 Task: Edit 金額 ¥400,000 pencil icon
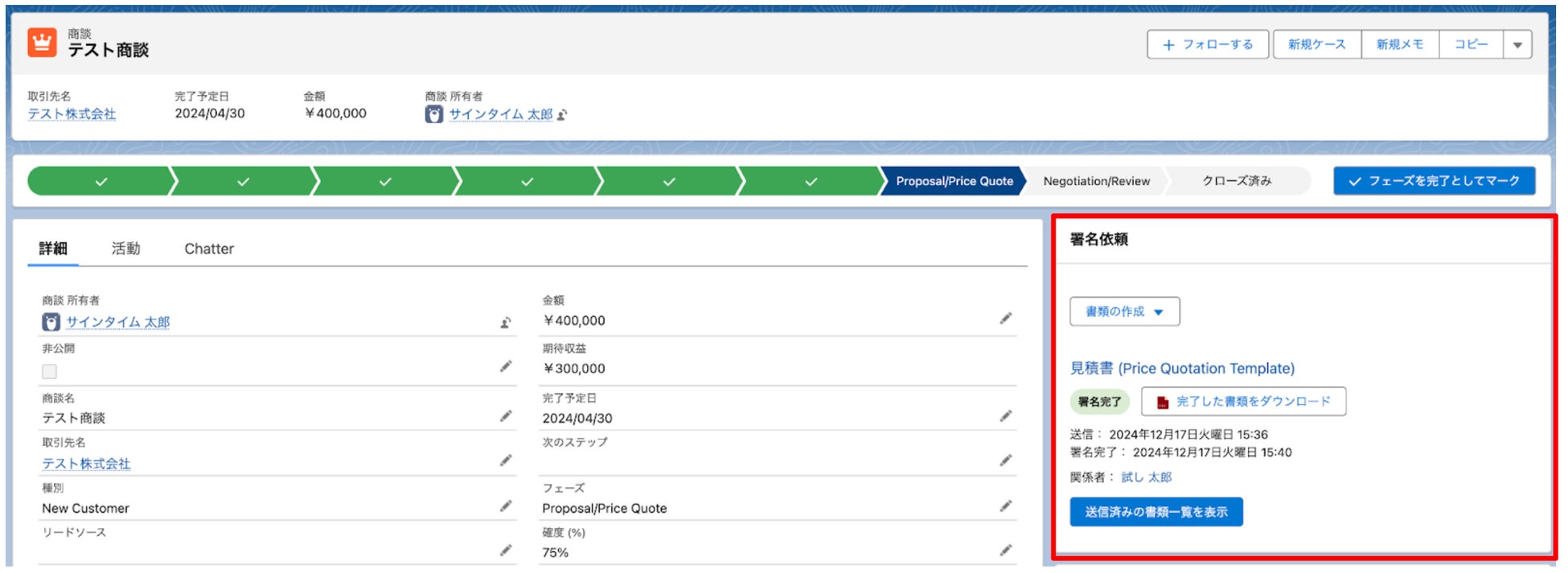1006,319
